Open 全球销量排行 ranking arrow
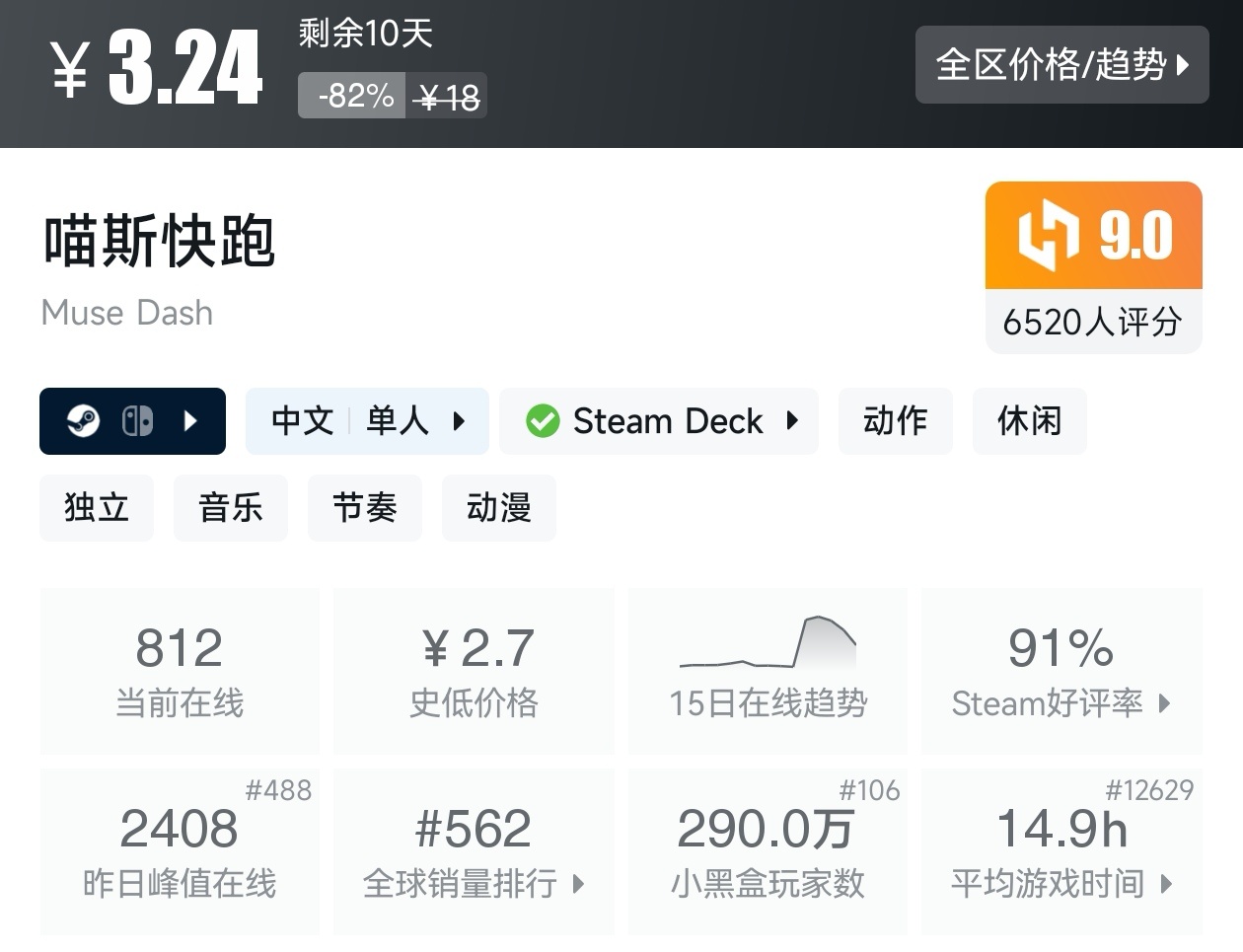 (579, 884)
